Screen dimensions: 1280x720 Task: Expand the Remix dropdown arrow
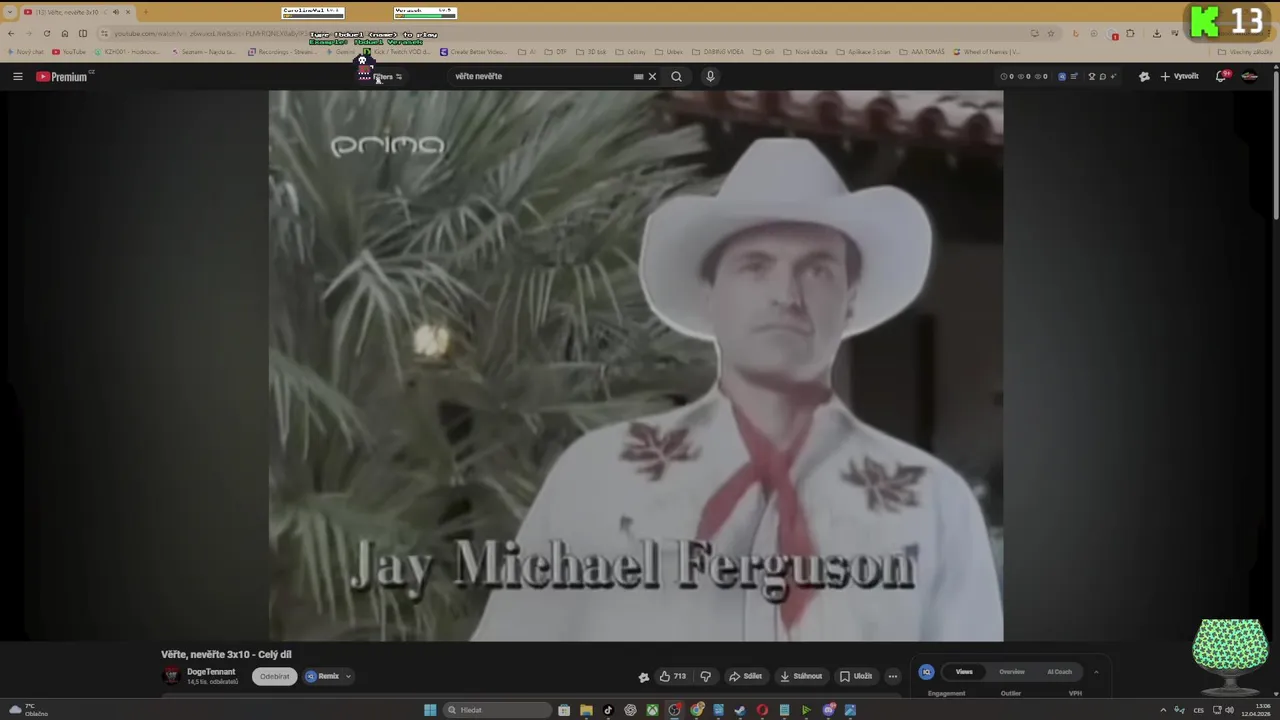348,676
